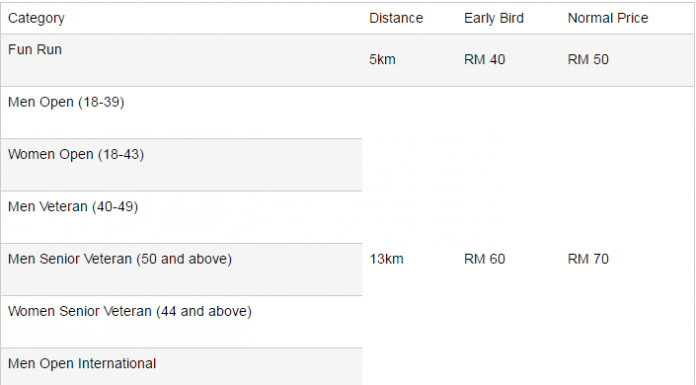Click the Distance column header
696x385 pixels.
(x=396, y=18)
